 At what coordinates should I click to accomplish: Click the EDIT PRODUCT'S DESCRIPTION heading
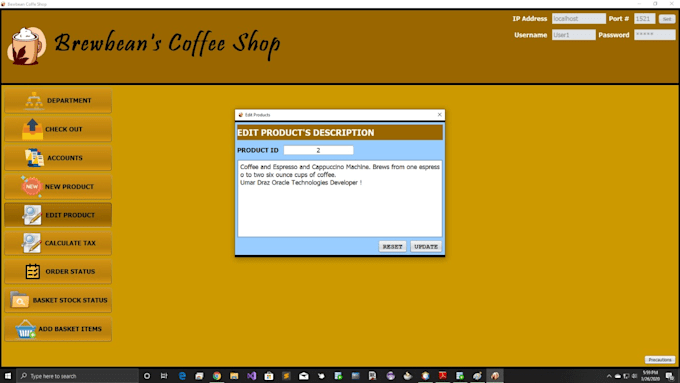click(x=305, y=133)
